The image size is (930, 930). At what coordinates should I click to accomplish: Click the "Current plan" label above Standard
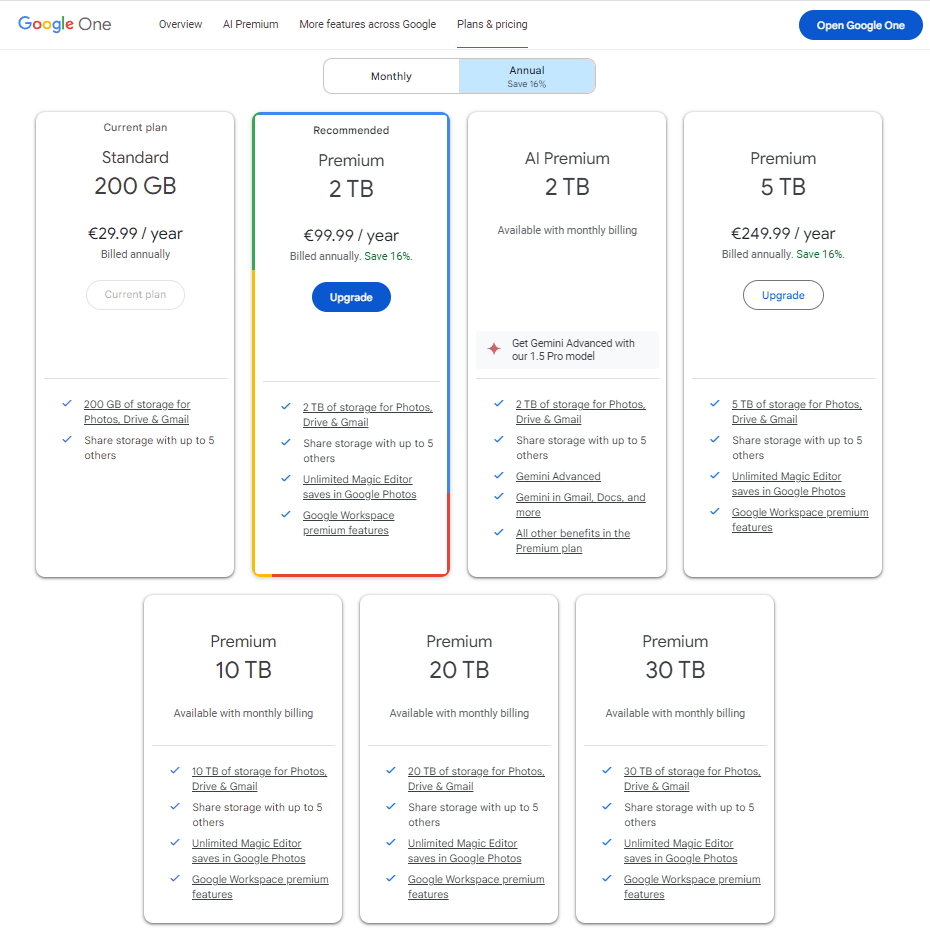[x=135, y=128]
